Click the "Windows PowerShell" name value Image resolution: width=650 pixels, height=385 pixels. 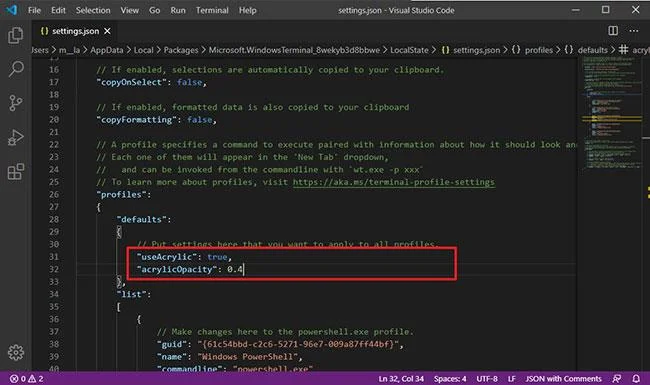tap(247, 356)
